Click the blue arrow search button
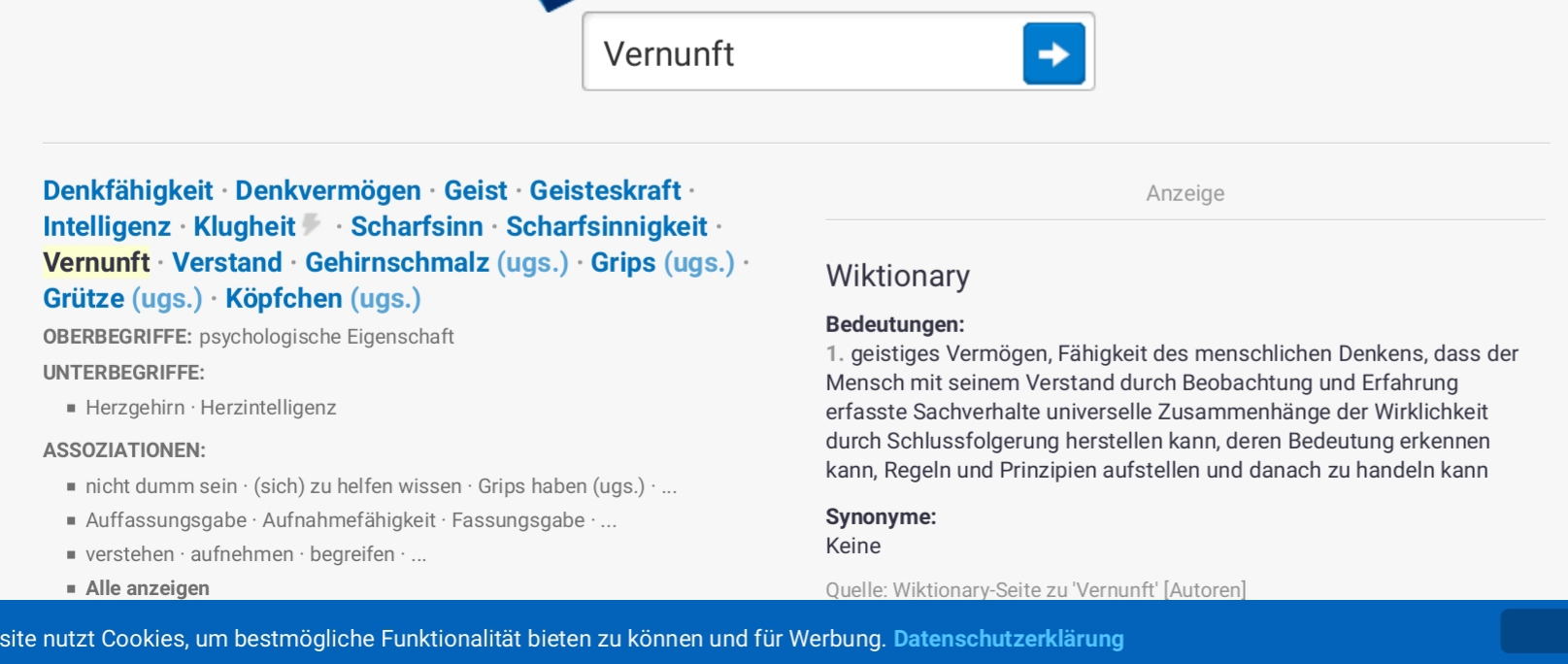The image size is (1568, 664). tap(1053, 53)
